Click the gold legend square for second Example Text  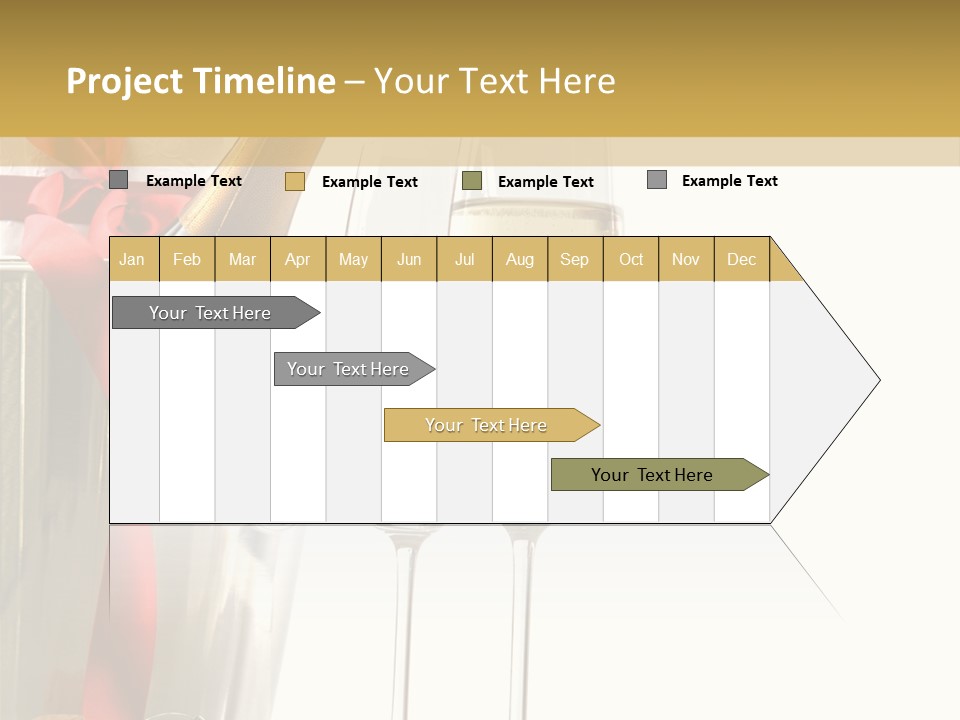pos(294,181)
